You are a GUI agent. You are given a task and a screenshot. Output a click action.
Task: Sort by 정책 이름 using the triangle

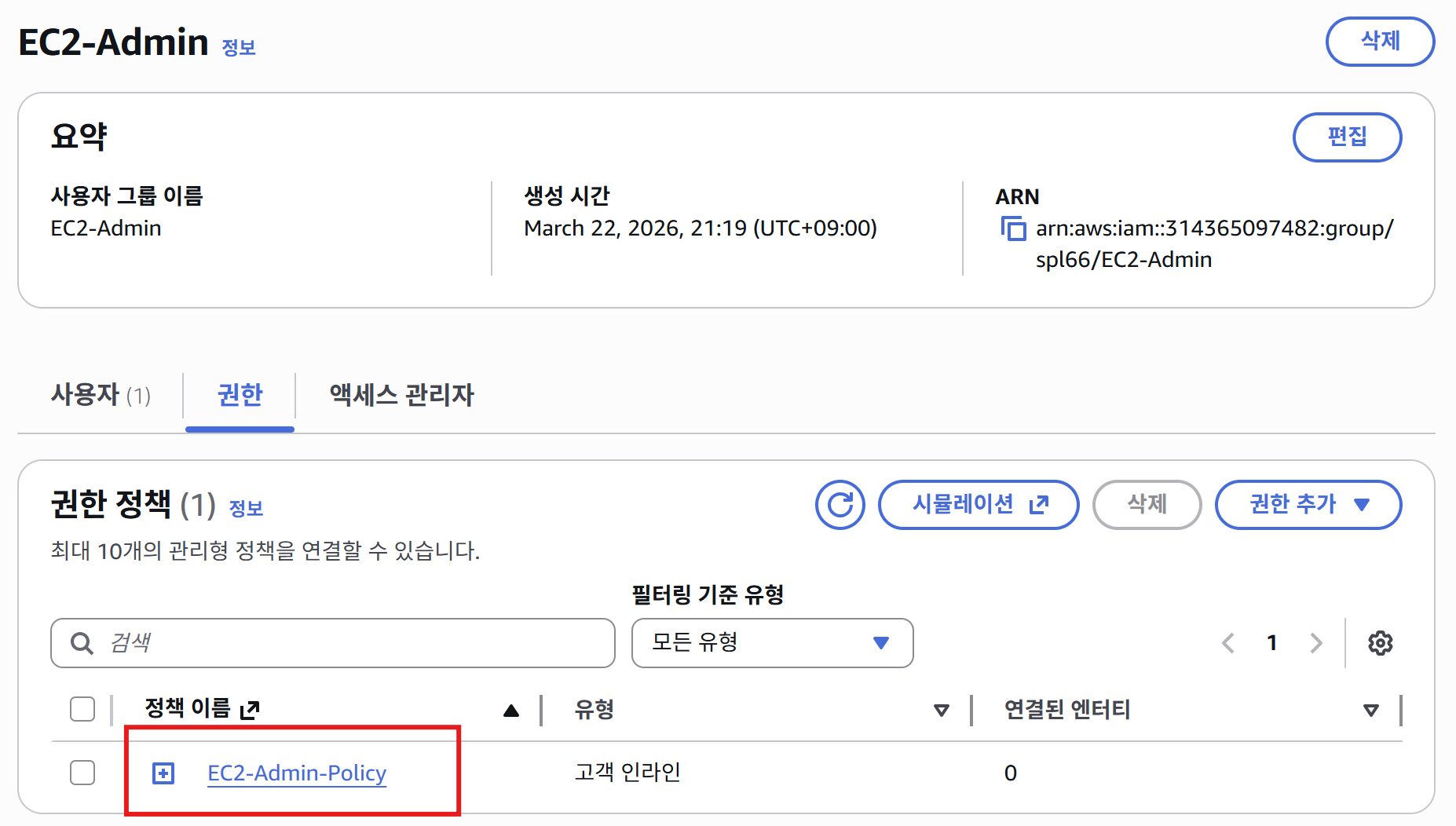coord(510,710)
